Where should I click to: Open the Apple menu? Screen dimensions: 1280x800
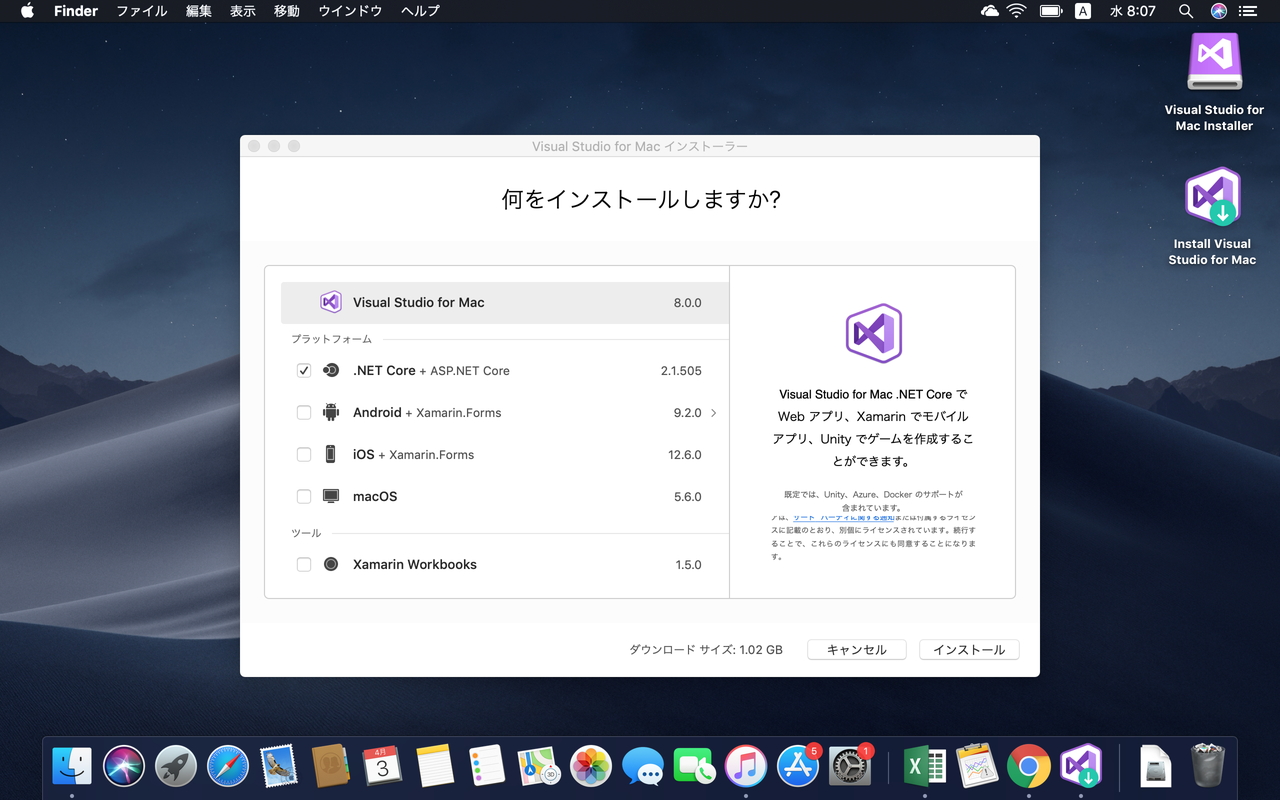pyautogui.click(x=26, y=11)
